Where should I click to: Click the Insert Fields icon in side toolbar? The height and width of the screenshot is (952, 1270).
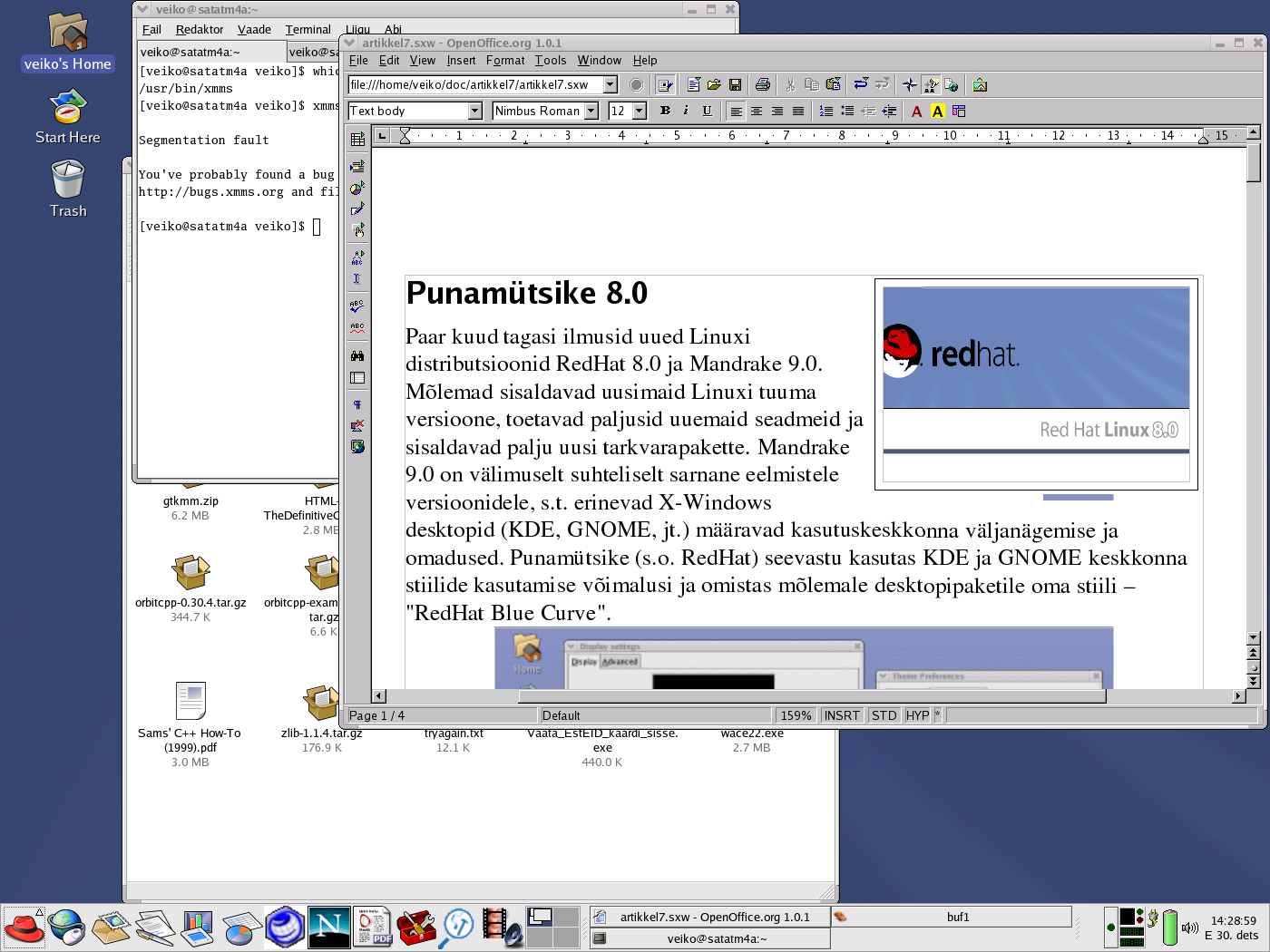click(357, 167)
